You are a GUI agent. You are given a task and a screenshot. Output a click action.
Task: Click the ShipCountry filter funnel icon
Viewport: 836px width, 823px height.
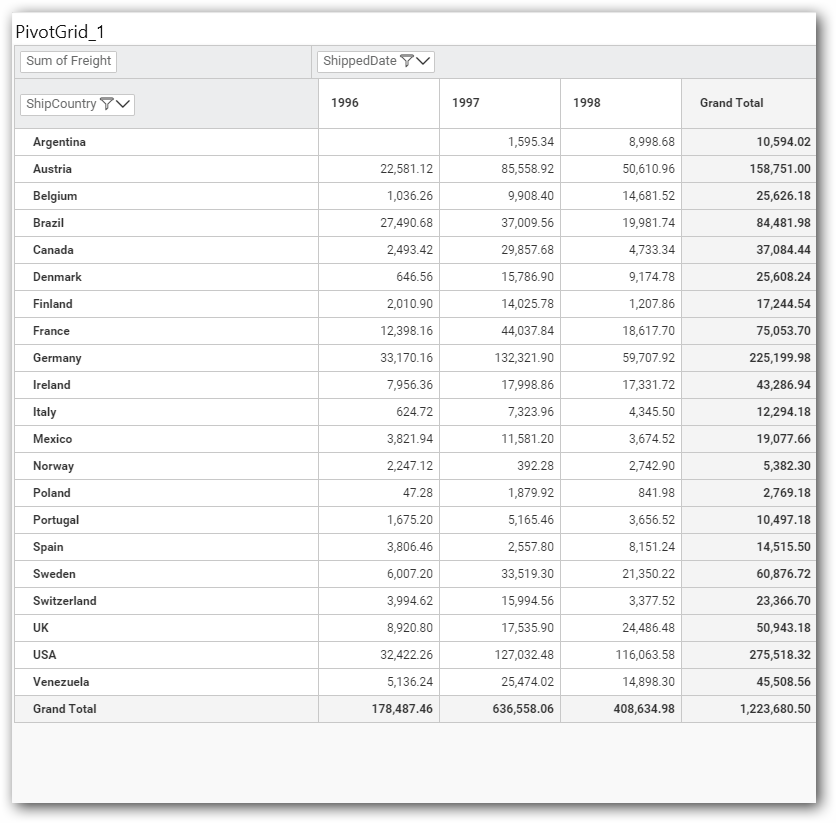(106, 104)
